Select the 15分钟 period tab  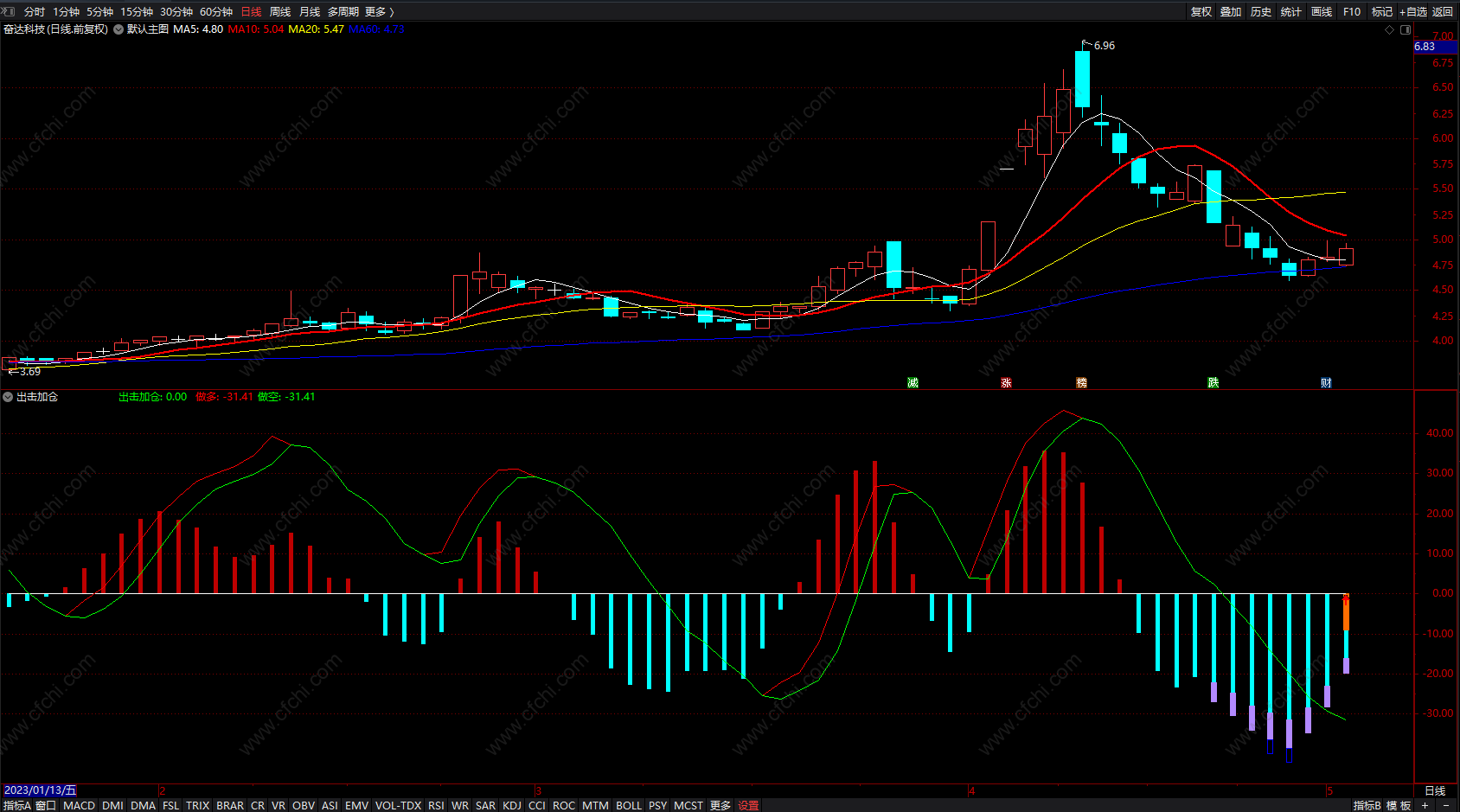coord(137,11)
